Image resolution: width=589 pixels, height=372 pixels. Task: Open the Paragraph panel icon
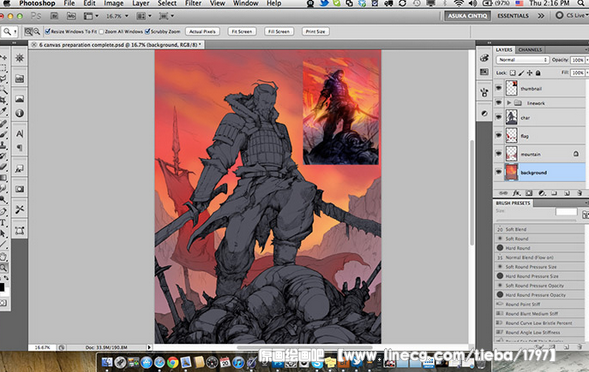click(x=20, y=148)
